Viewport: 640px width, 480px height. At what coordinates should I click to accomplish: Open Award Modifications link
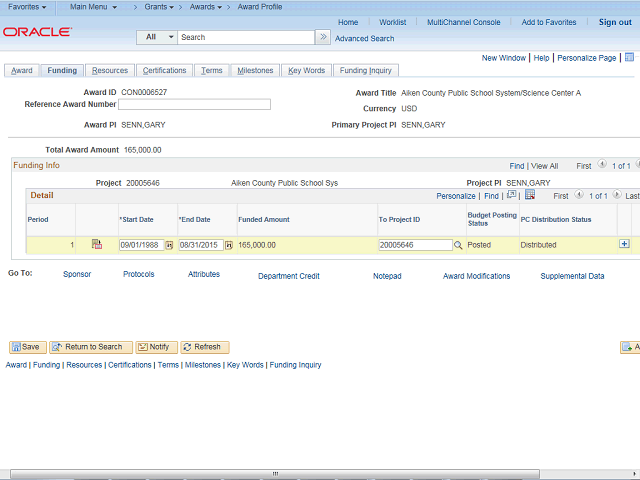coord(476,276)
